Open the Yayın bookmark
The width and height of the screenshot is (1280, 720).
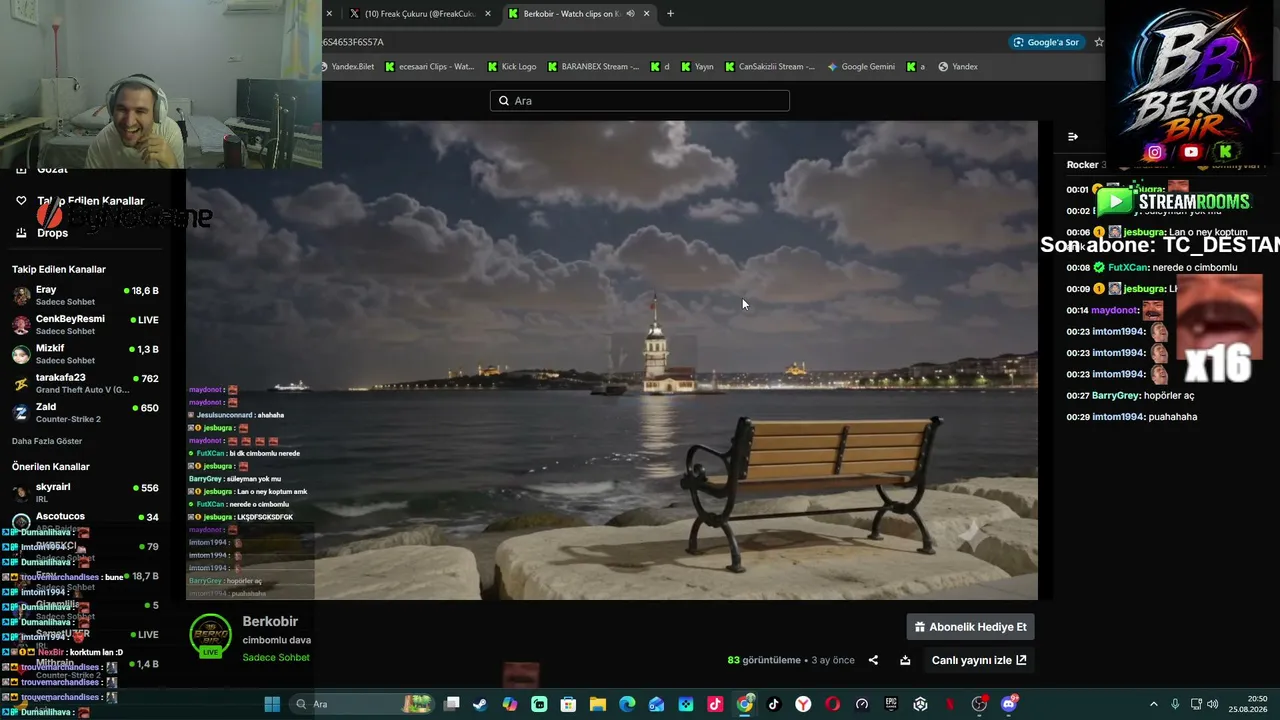tap(697, 67)
